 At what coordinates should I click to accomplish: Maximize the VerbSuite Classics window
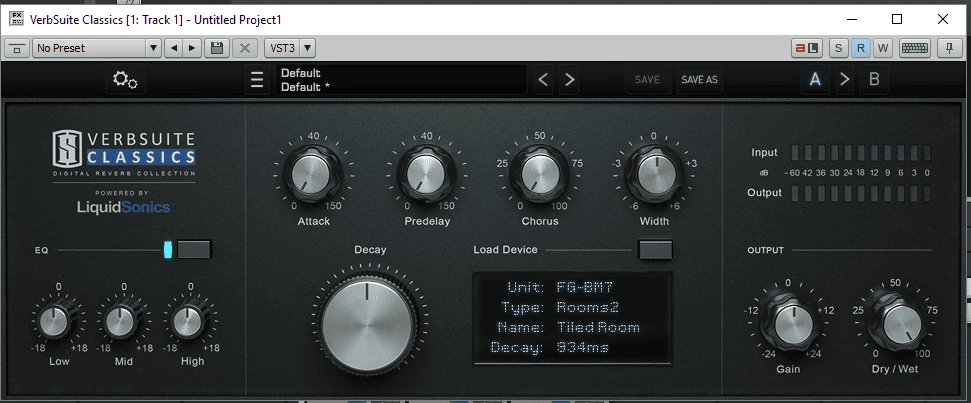click(897, 19)
